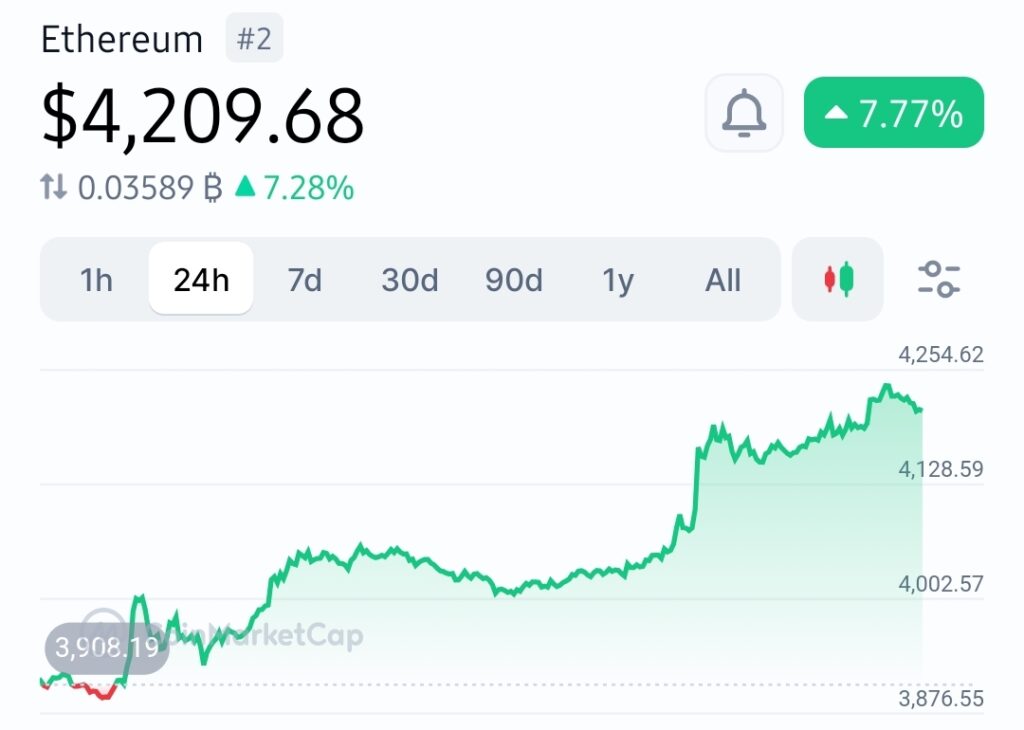Select the 24h time range
The width and height of the screenshot is (1024, 730).
tap(201, 279)
